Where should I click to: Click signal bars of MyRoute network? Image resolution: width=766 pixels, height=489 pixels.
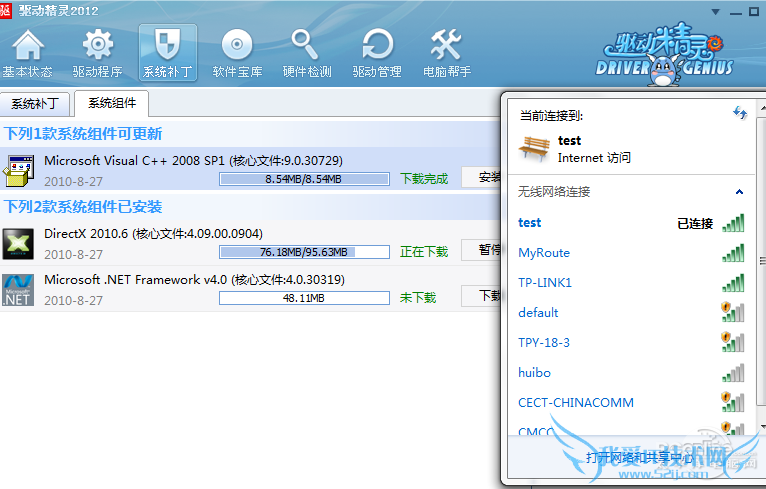coord(733,253)
